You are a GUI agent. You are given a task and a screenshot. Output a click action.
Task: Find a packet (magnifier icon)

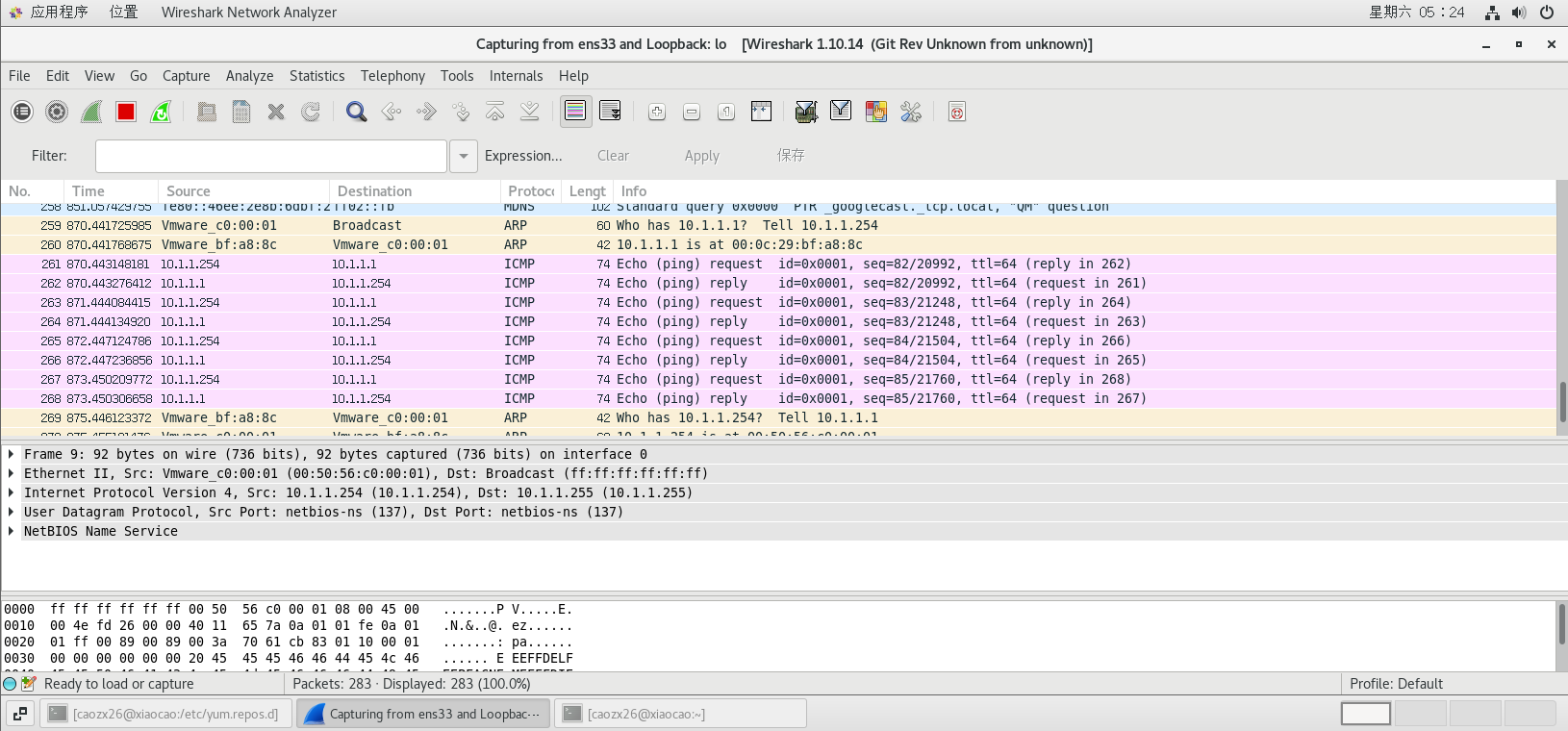click(x=356, y=112)
